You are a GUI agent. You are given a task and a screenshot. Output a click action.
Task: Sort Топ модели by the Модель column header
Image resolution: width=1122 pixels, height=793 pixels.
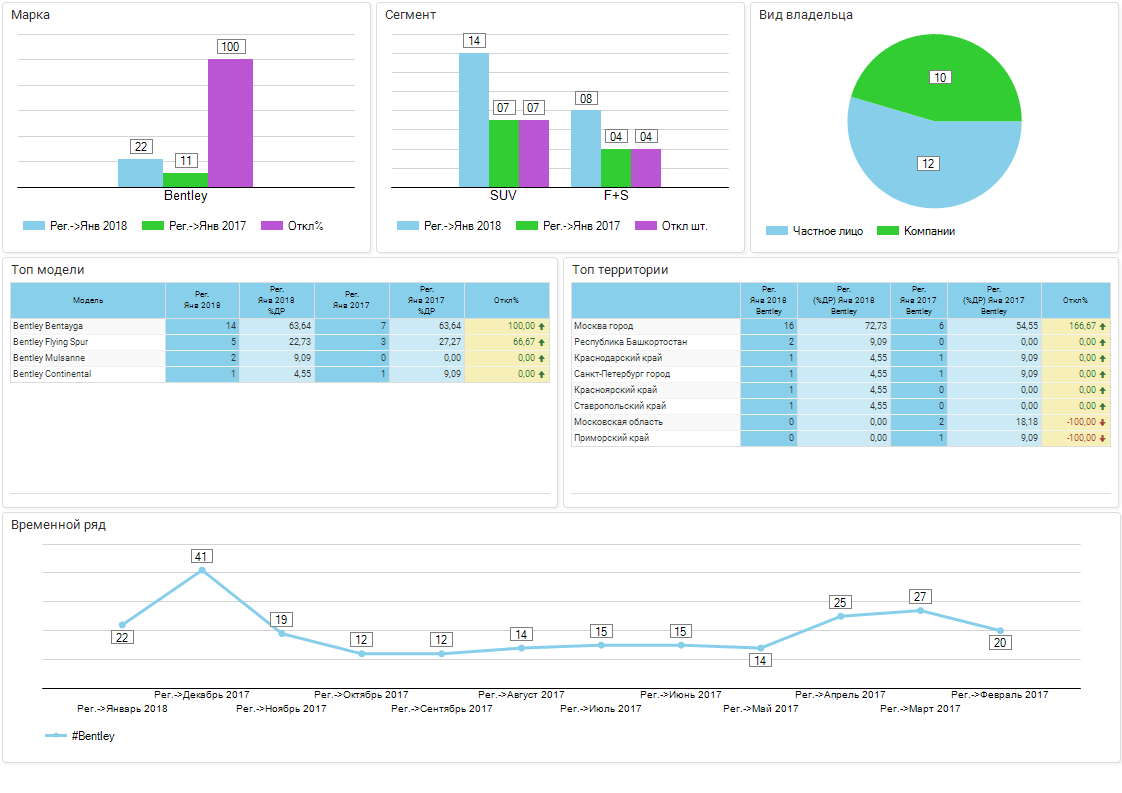point(88,301)
